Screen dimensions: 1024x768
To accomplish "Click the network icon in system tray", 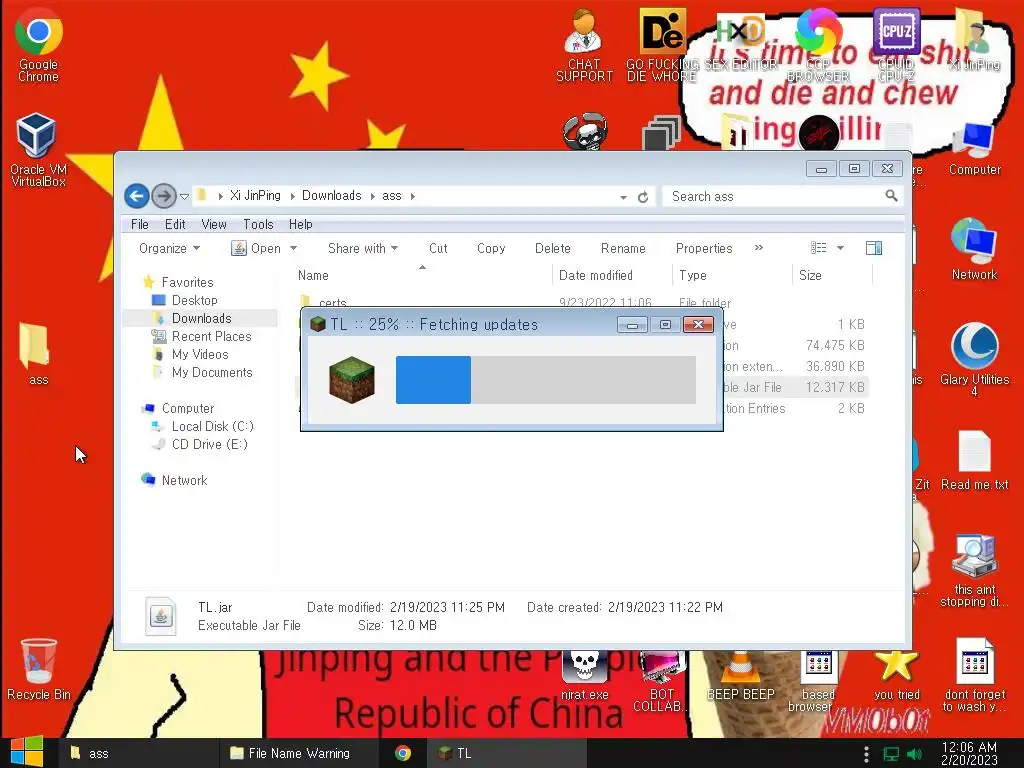I will [x=891, y=754].
